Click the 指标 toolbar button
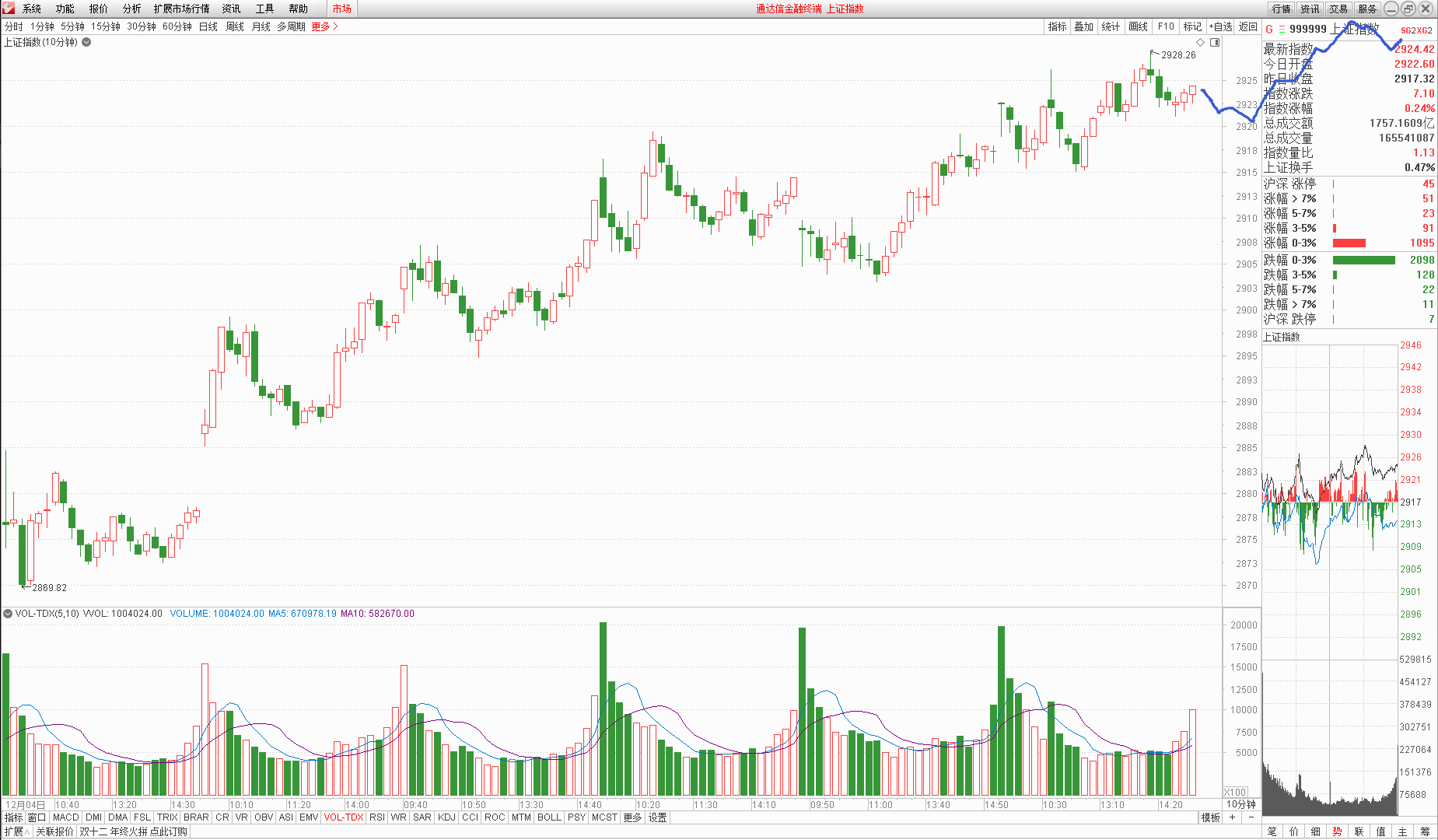The width and height of the screenshot is (1438, 840). [1057, 26]
